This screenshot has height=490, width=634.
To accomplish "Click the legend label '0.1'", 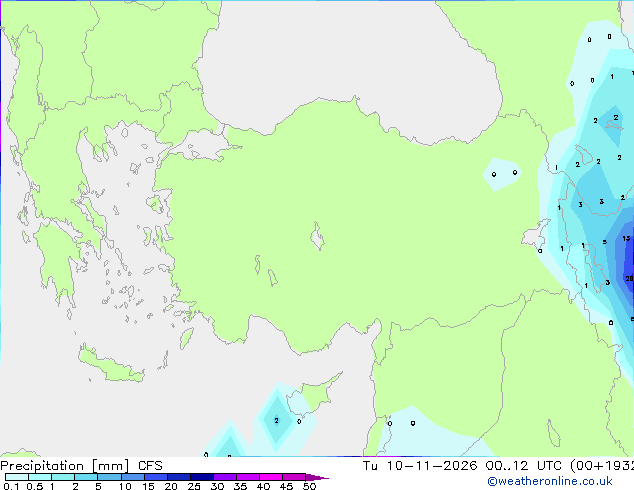I will pyautogui.click(x=11, y=486).
